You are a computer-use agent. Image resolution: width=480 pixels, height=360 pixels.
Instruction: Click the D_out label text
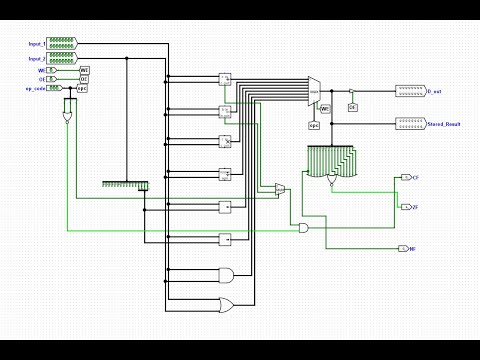coord(434,91)
